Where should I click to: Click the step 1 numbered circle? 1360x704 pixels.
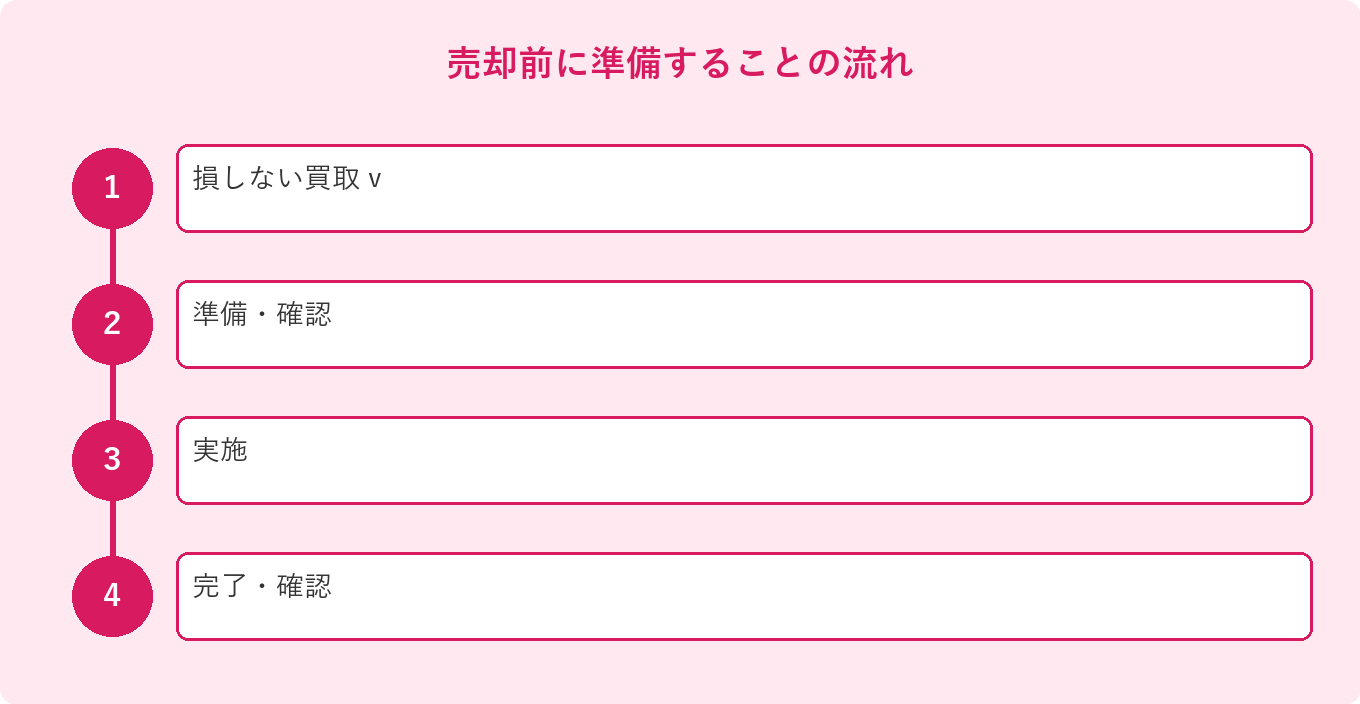coord(112,188)
